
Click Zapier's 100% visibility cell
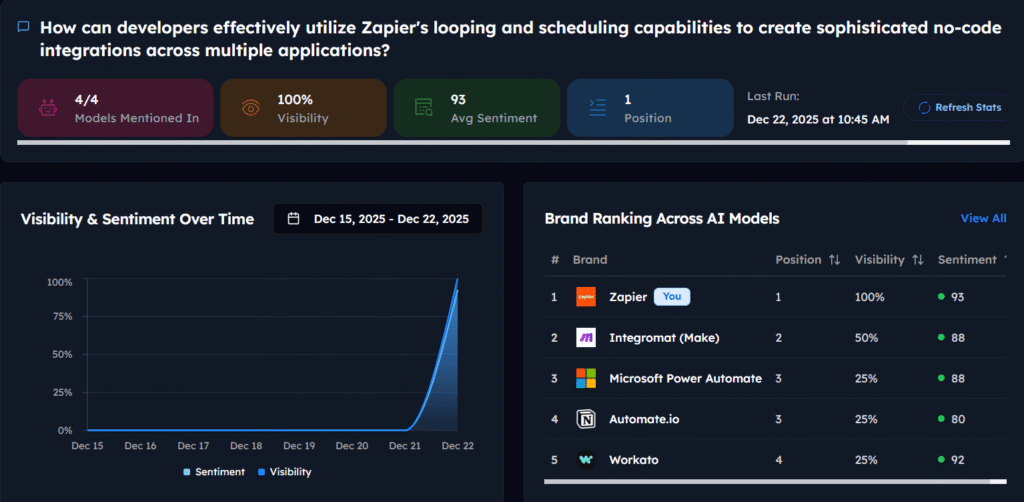869,297
